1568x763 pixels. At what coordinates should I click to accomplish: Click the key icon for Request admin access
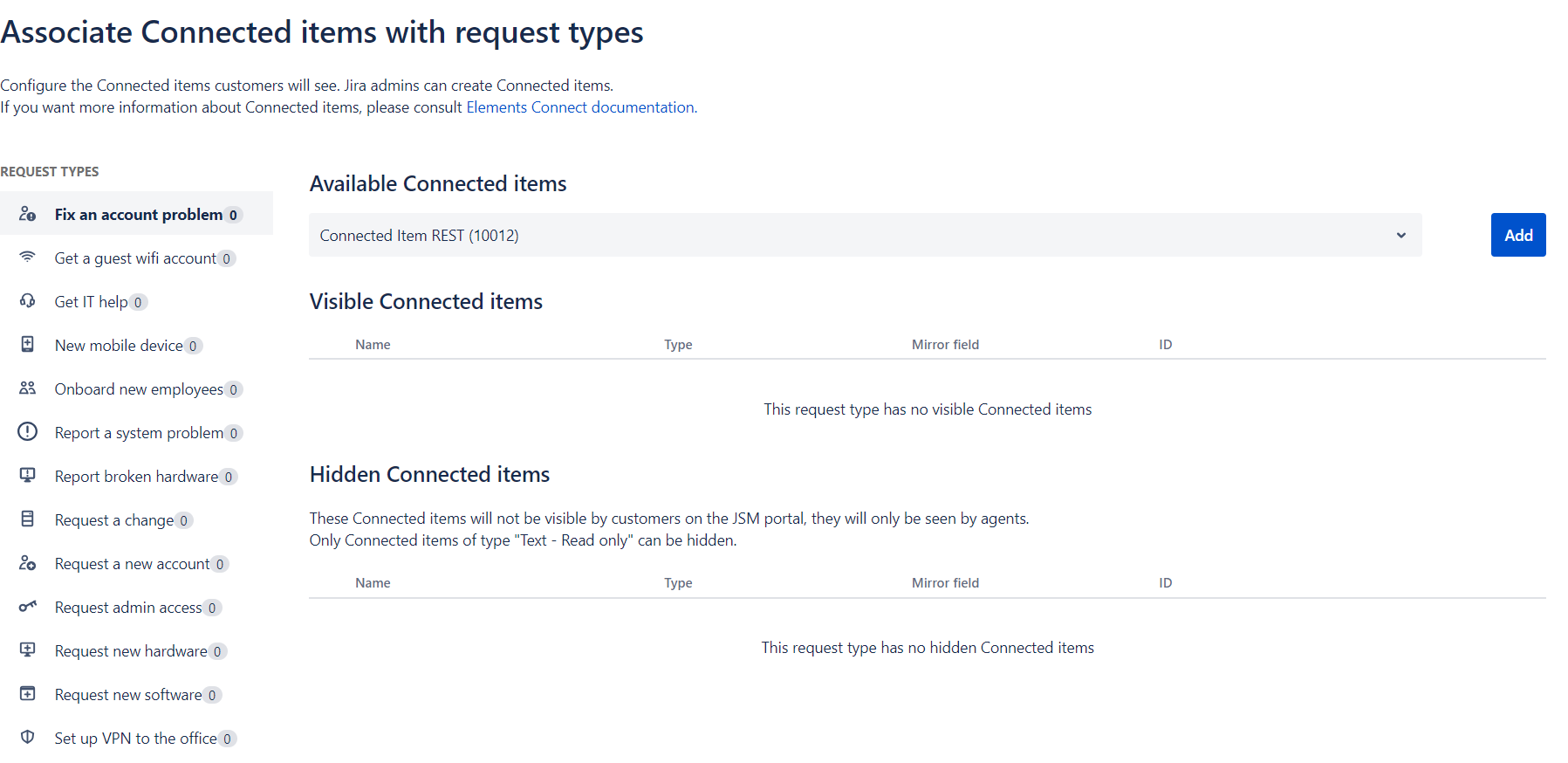[x=28, y=606]
